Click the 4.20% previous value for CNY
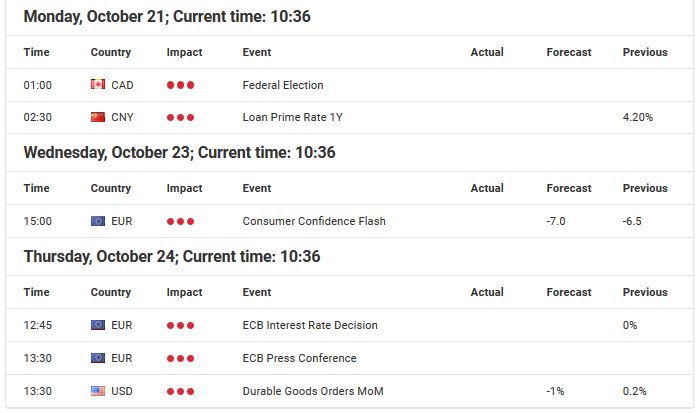The image size is (700, 413). 638,117
